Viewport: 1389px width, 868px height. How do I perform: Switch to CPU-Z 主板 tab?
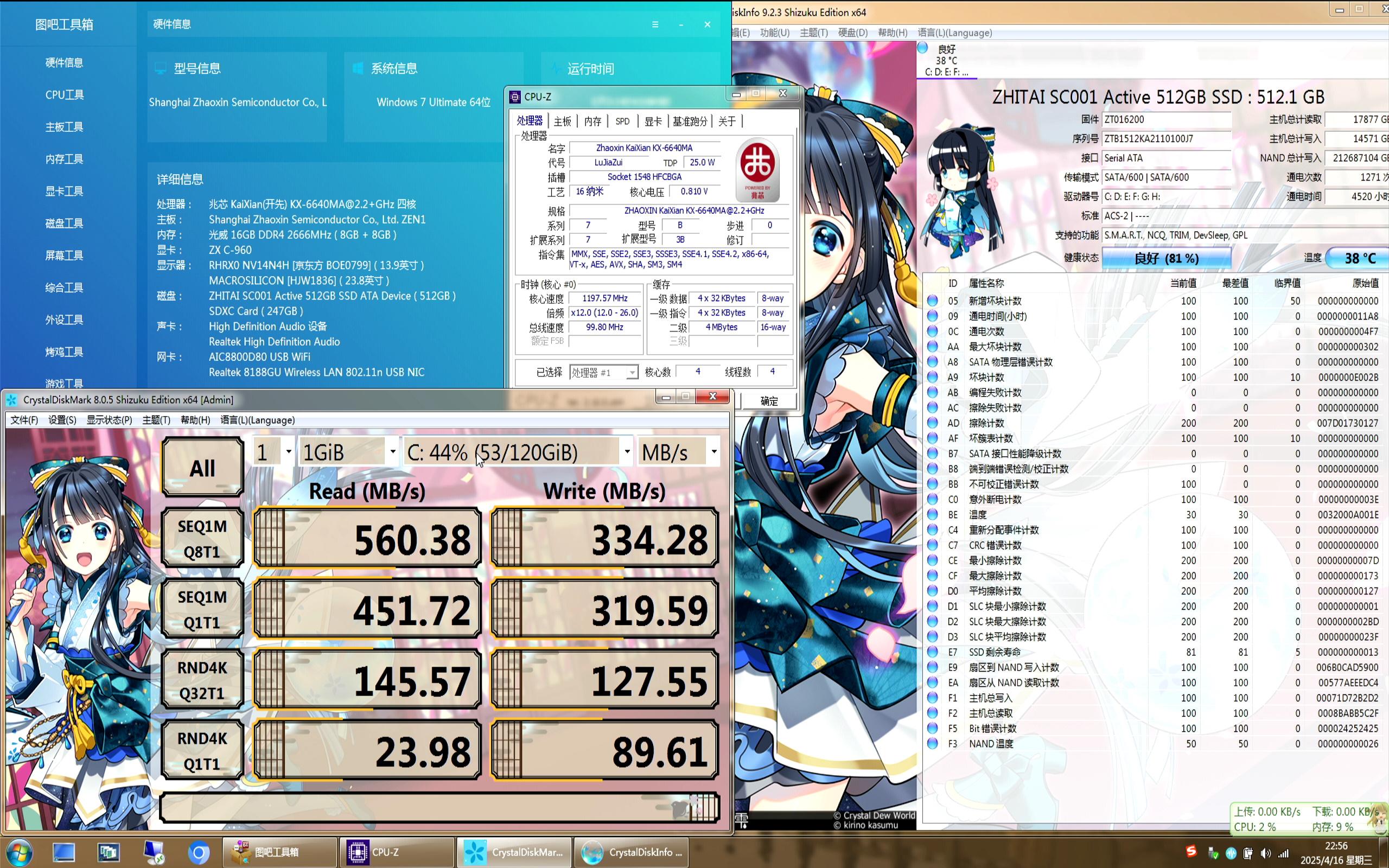click(562, 121)
